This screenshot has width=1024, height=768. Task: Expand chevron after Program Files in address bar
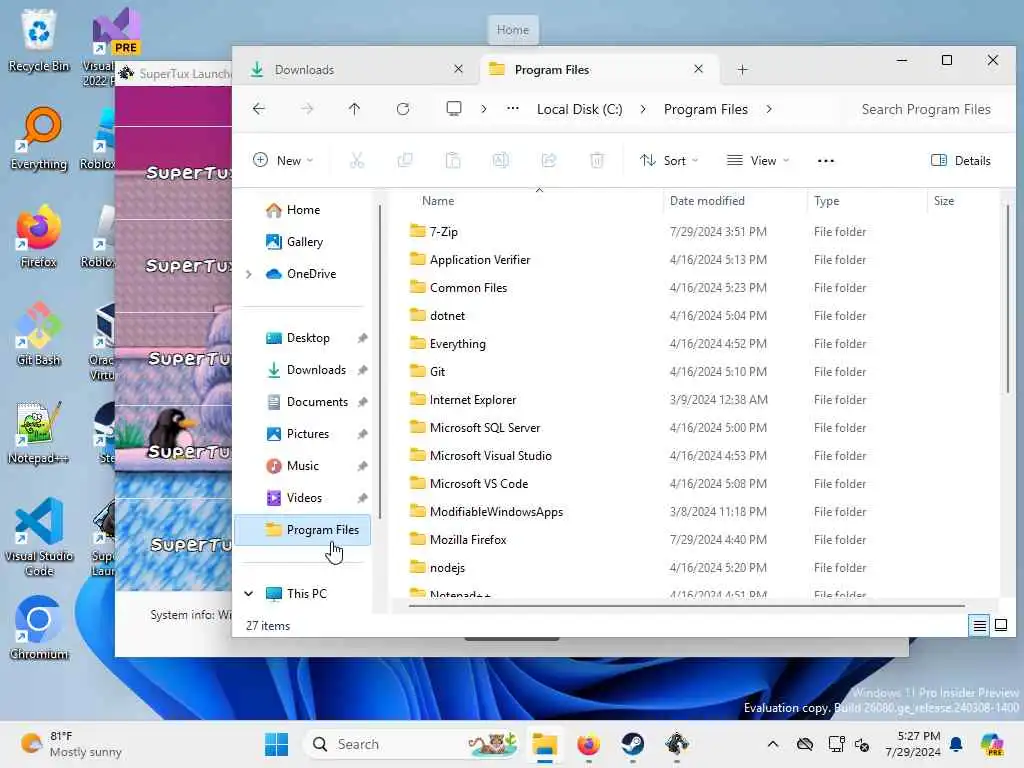pos(769,109)
